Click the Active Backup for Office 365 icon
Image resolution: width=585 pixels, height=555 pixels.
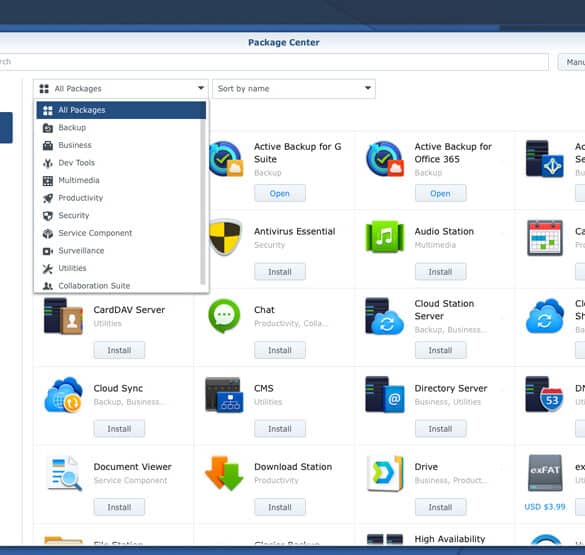click(x=385, y=159)
